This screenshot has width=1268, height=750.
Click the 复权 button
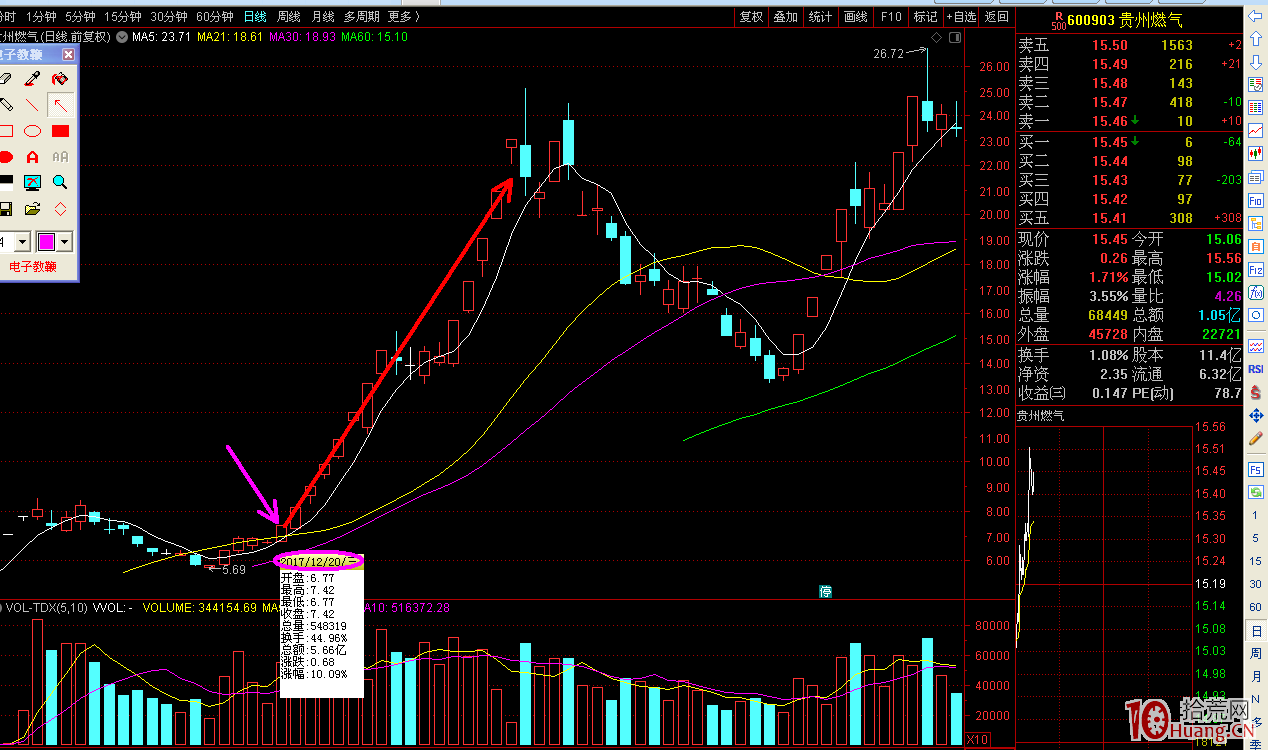click(x=751, y=17)
